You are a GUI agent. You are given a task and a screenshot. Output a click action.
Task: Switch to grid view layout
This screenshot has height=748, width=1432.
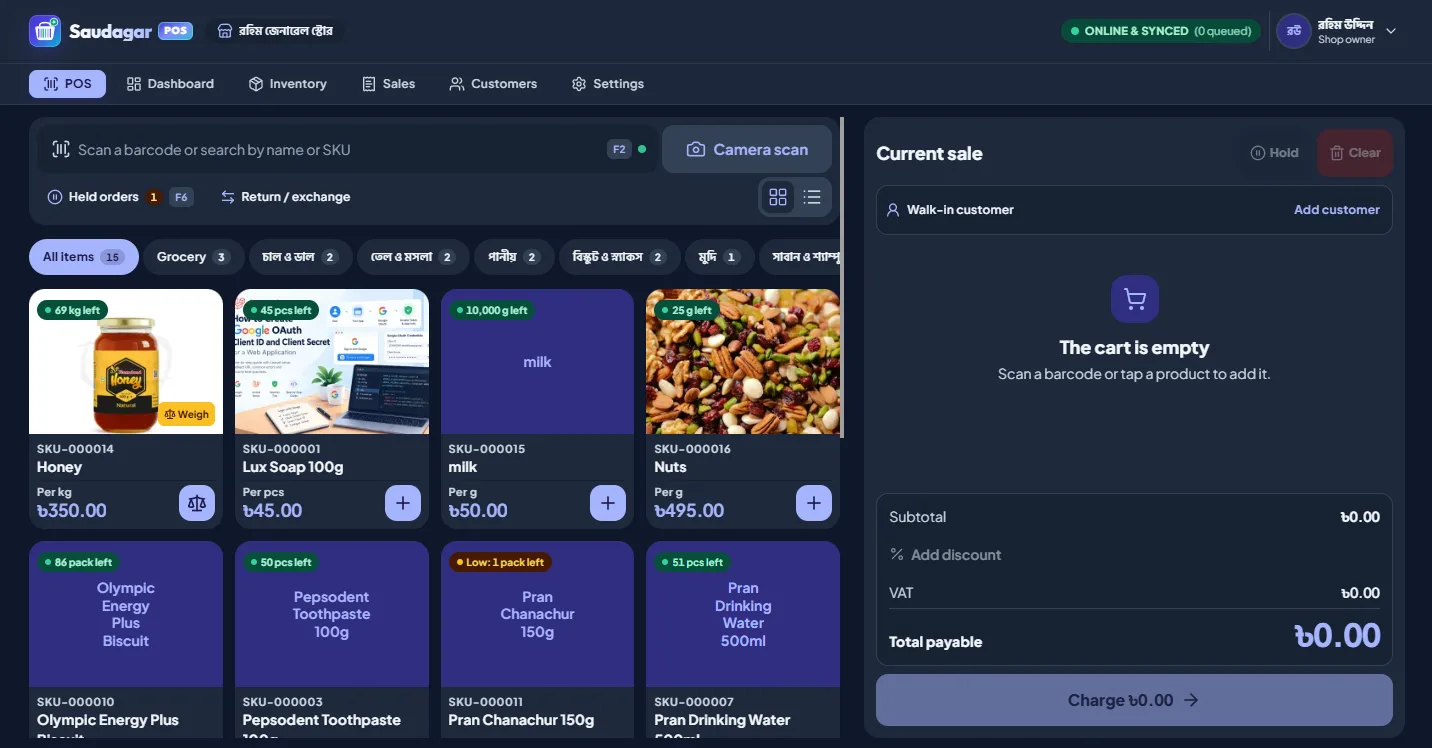click(x=778, y=197)
